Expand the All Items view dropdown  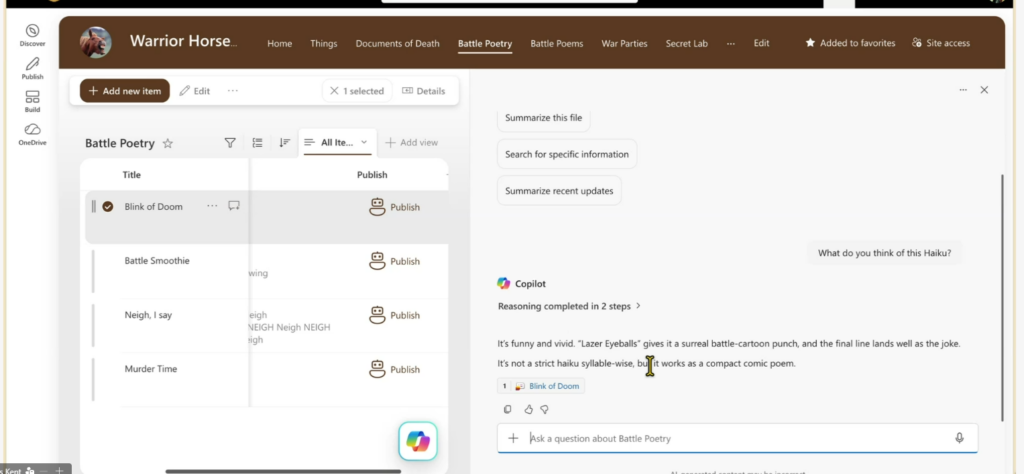[364, 142]
